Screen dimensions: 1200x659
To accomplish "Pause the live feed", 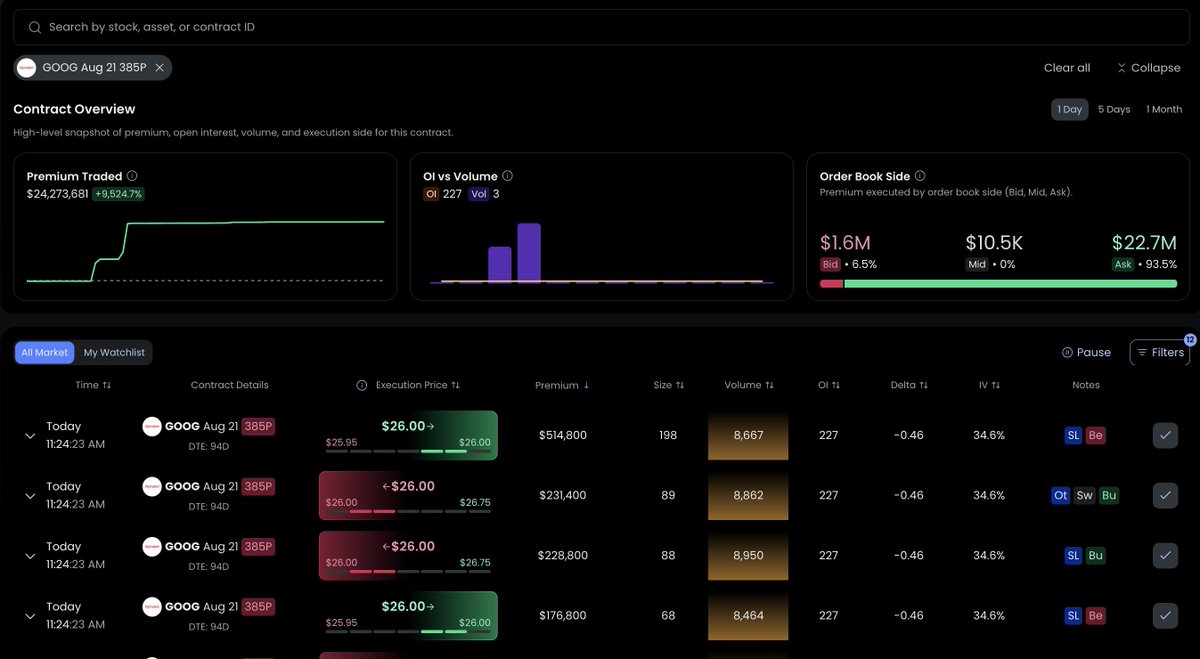I will click(x=1086, y=352).
